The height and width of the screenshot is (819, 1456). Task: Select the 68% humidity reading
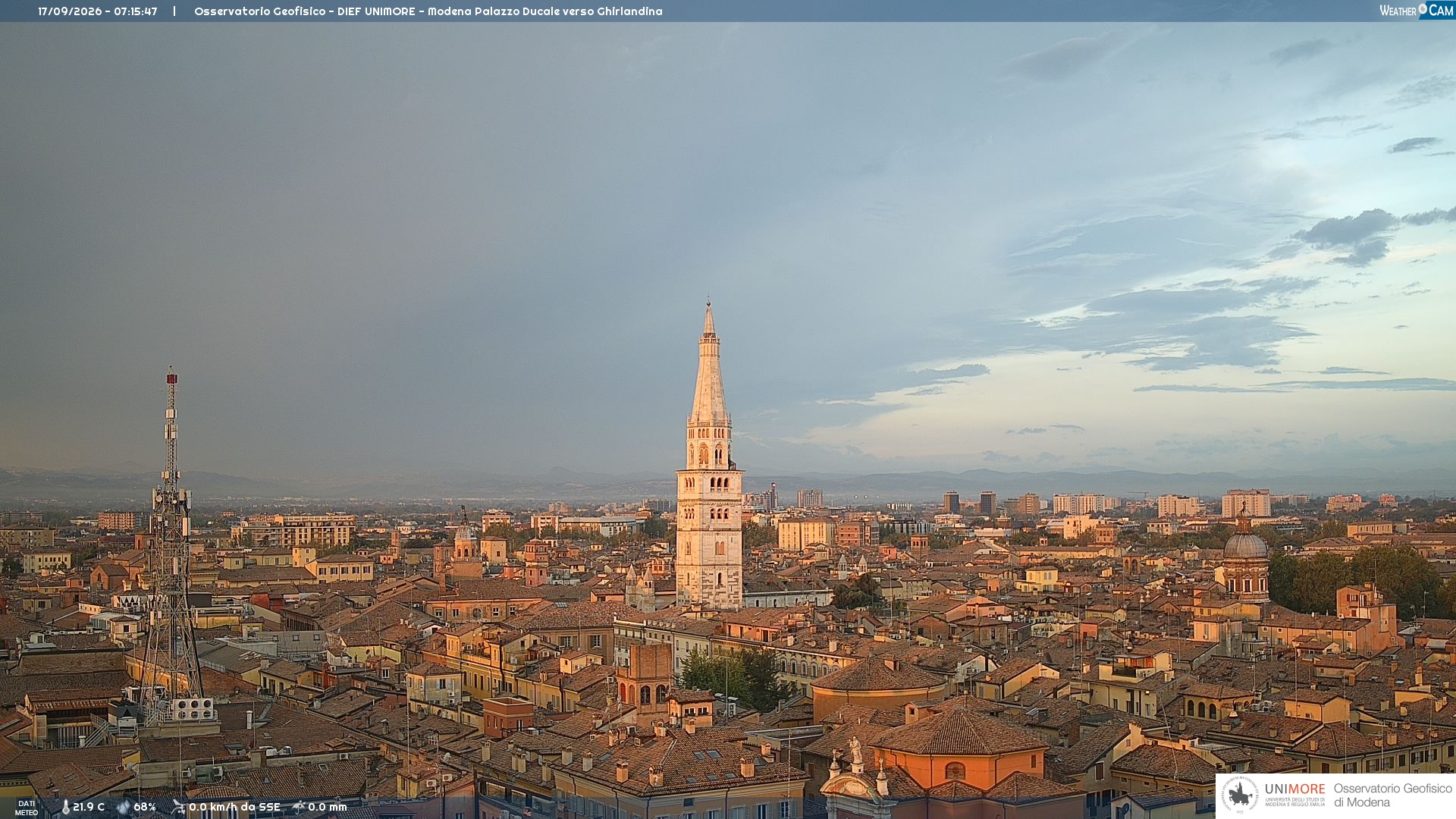tap(145, 807)
